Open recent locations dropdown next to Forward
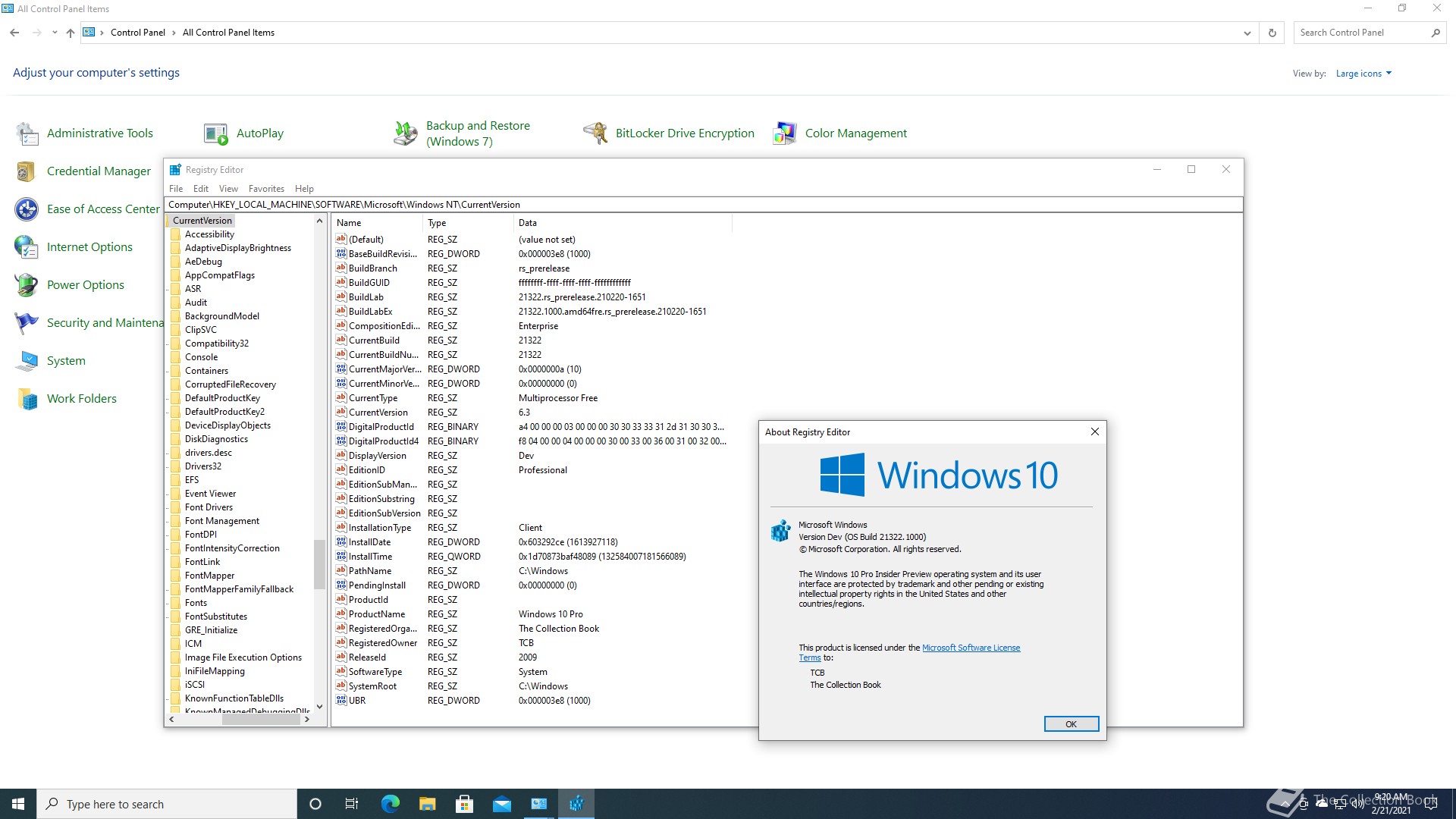The width and height of the screenshot is (1456, 819). (x=55, y=33)
